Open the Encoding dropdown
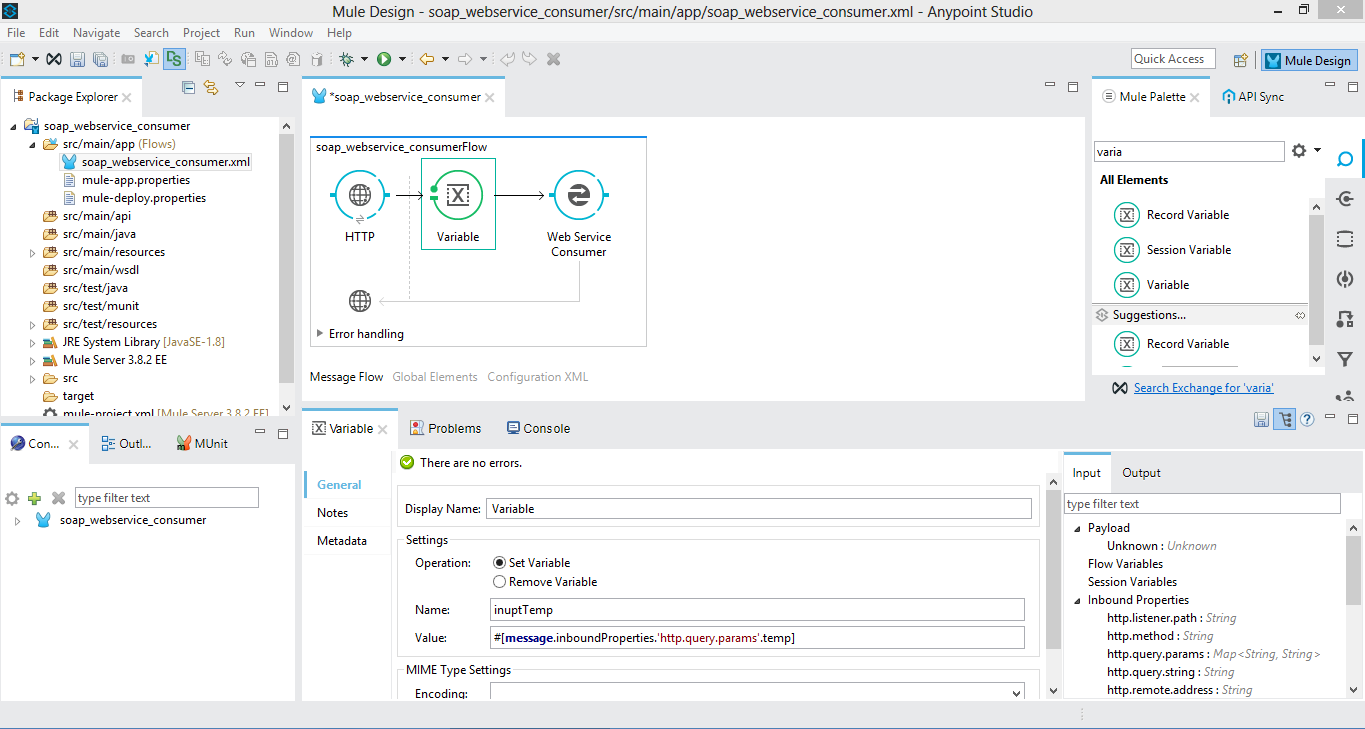The height and width of the screenshot is (729, 1365). (1016, 693)
